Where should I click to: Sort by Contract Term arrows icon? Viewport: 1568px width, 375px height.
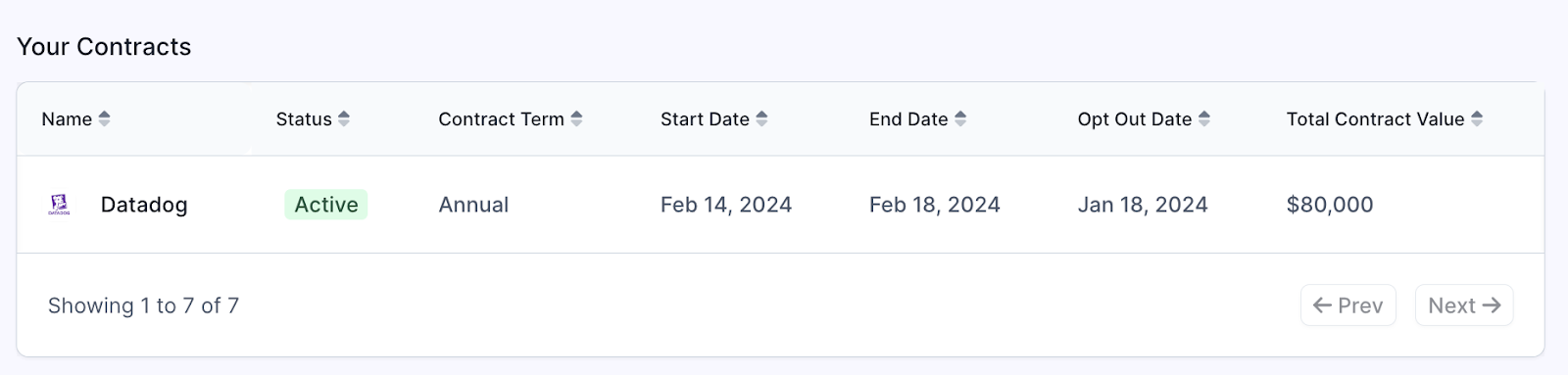(x=576, y=118)
